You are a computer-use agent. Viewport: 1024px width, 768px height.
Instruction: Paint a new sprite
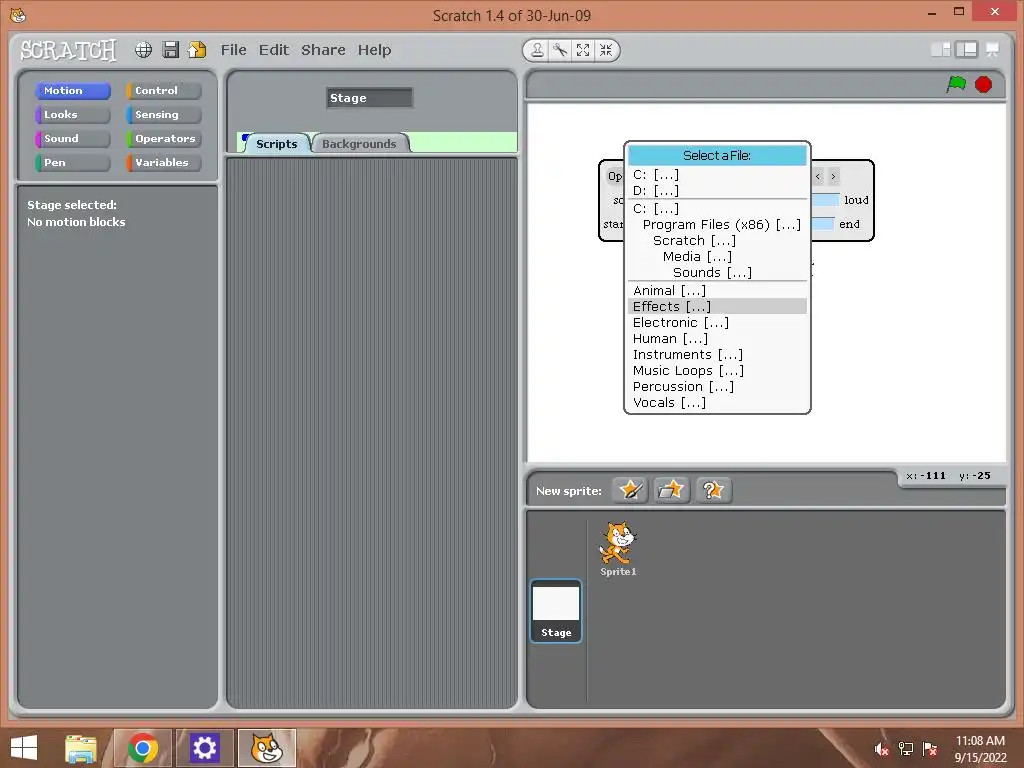pyautogui.click(x=630, y=490)
